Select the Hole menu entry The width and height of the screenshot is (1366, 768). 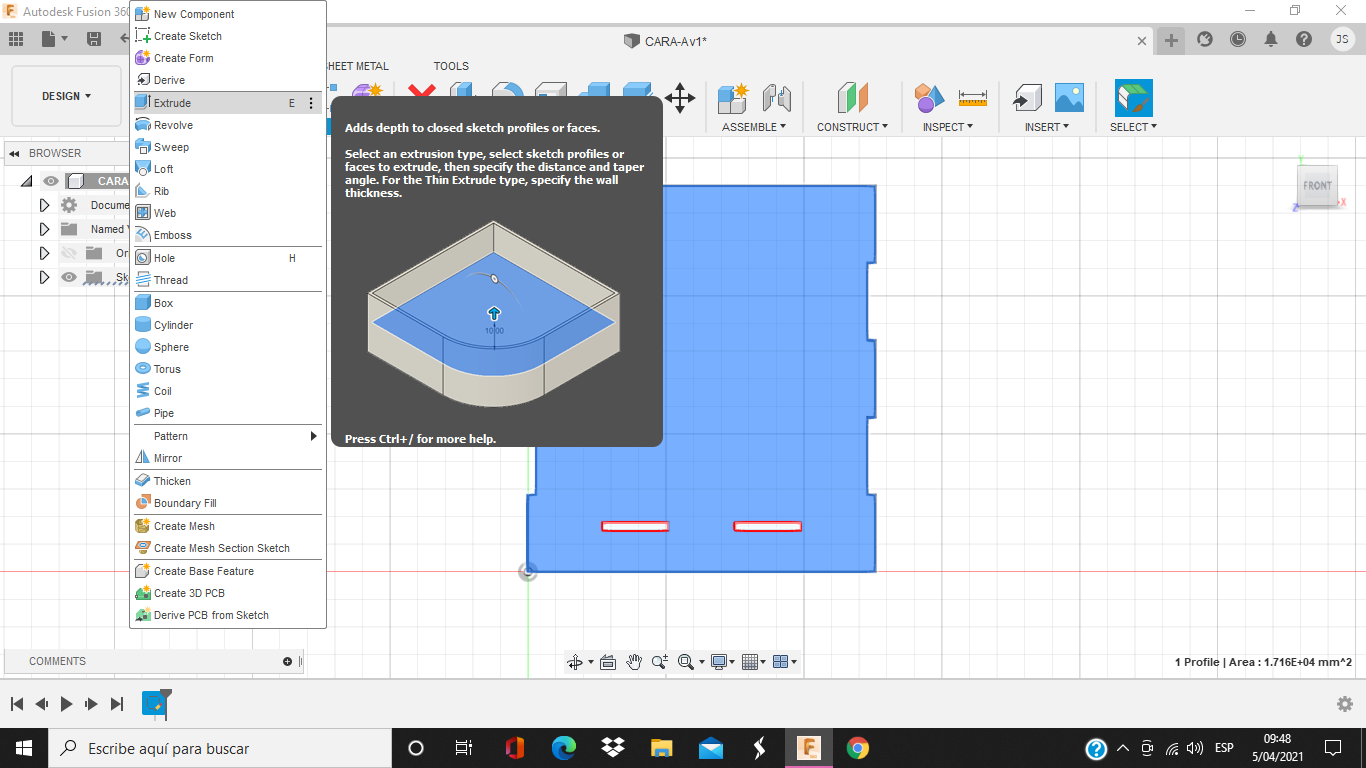point(228,258)
